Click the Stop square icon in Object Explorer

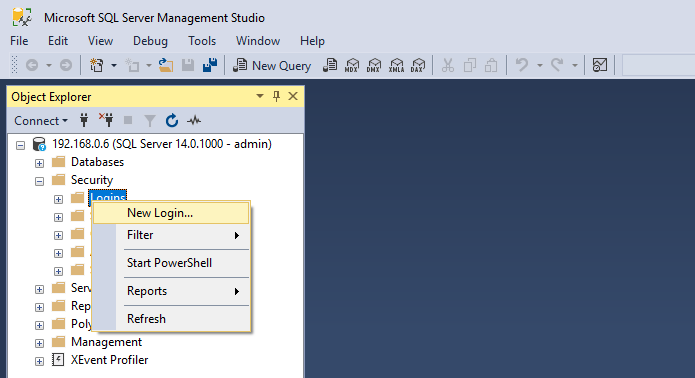[128, 120]
